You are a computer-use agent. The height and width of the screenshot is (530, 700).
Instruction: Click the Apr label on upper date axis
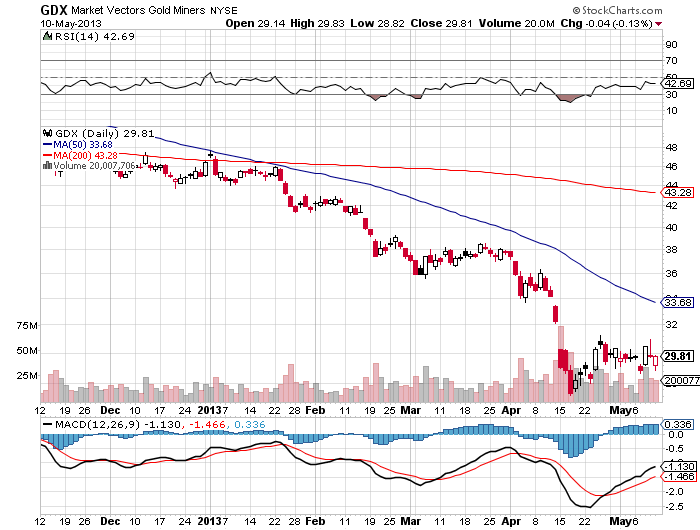(511, 410)
